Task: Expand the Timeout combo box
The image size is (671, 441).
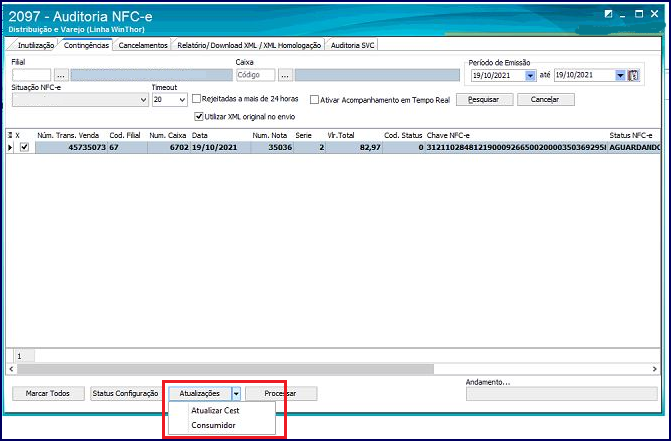Action: tap(182, 100)
